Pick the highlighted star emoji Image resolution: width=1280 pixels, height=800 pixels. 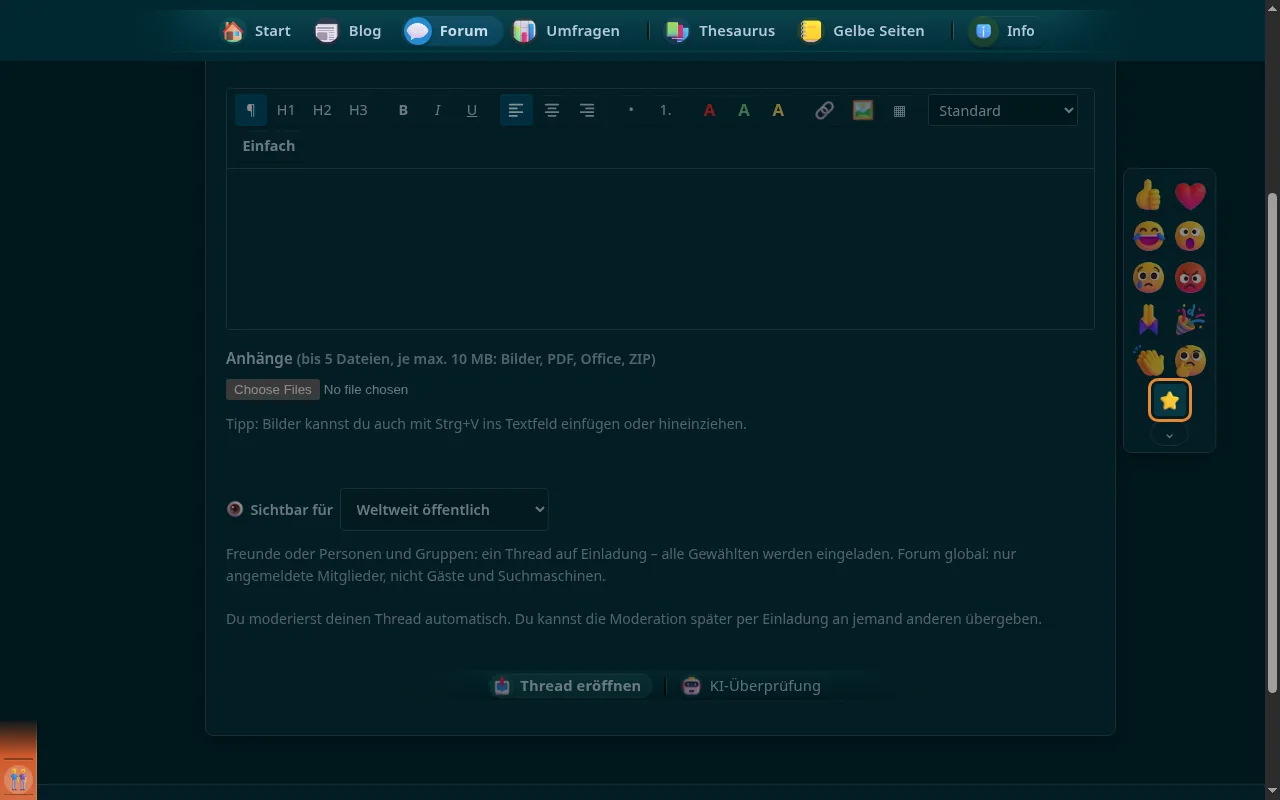pyautogui.click(x=1169, y=401)
